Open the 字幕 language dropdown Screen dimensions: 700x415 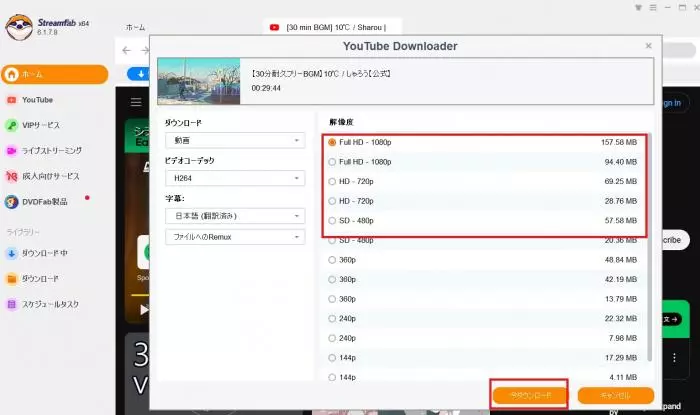[235, 216]
